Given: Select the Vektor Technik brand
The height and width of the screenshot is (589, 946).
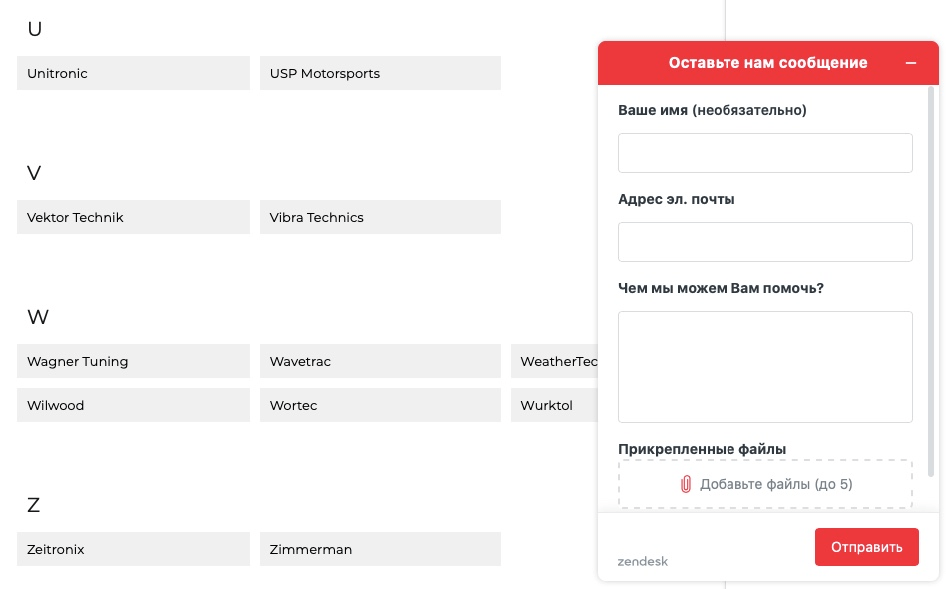Looking at the screenshot, I should click(133, 217).
